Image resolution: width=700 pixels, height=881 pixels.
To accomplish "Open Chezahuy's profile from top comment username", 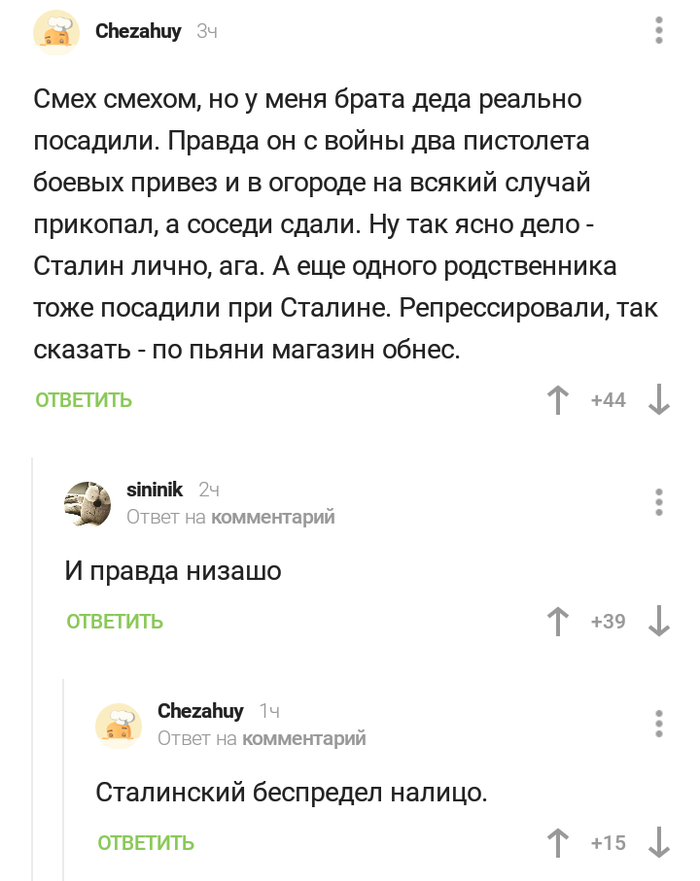I will (138, 31).
